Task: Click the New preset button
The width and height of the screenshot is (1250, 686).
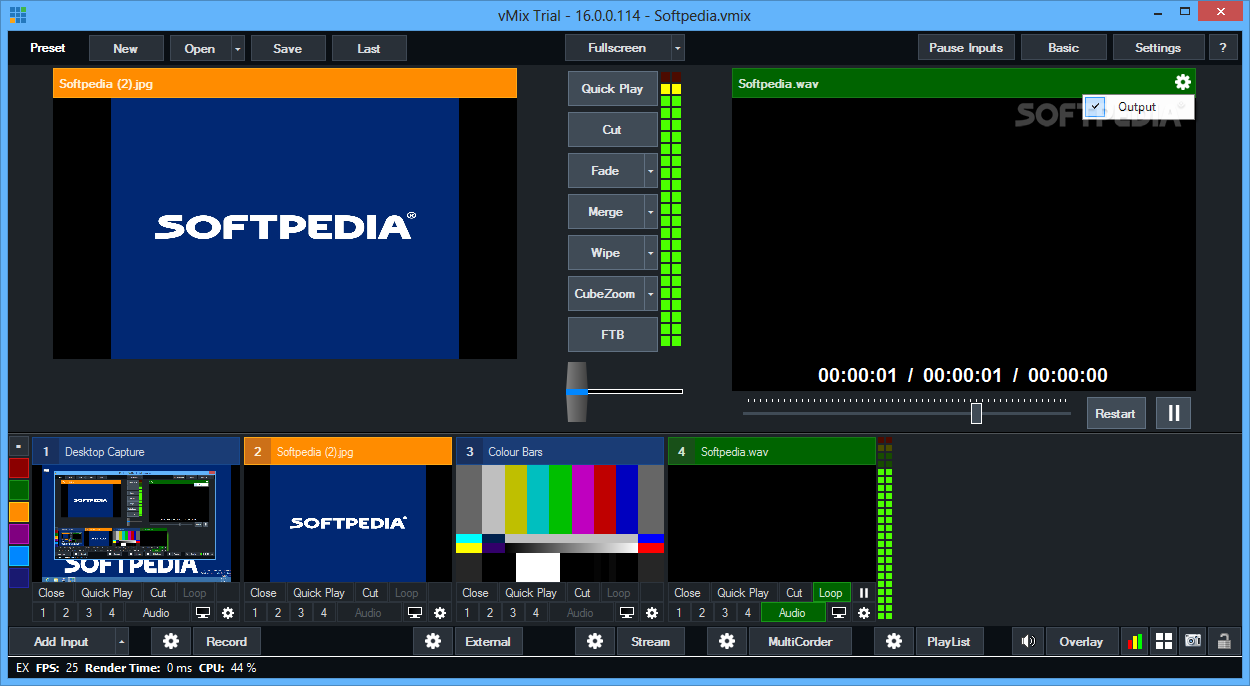Action: [126, 48]
